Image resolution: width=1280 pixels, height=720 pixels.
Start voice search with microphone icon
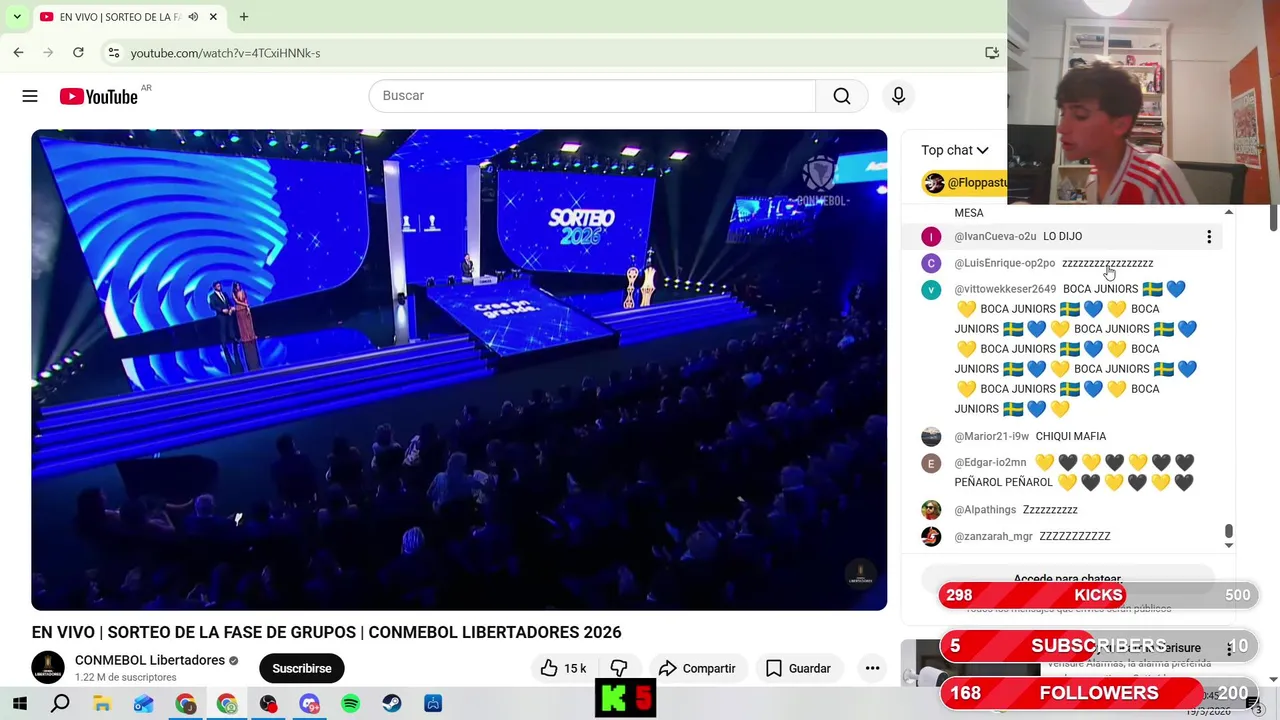pos(898,96)
